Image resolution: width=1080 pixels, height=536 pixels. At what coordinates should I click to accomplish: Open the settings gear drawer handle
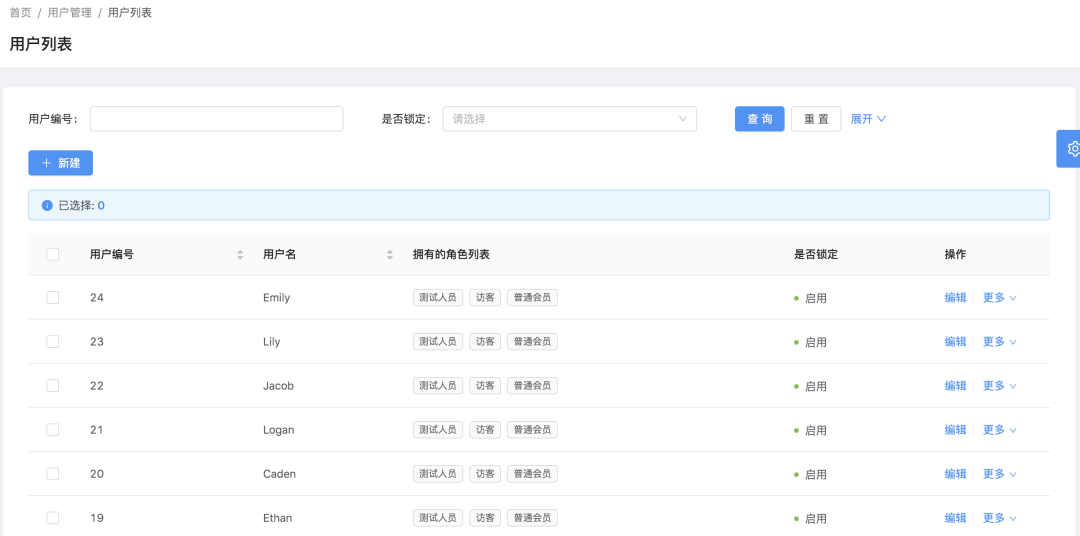click(1068, 148)
